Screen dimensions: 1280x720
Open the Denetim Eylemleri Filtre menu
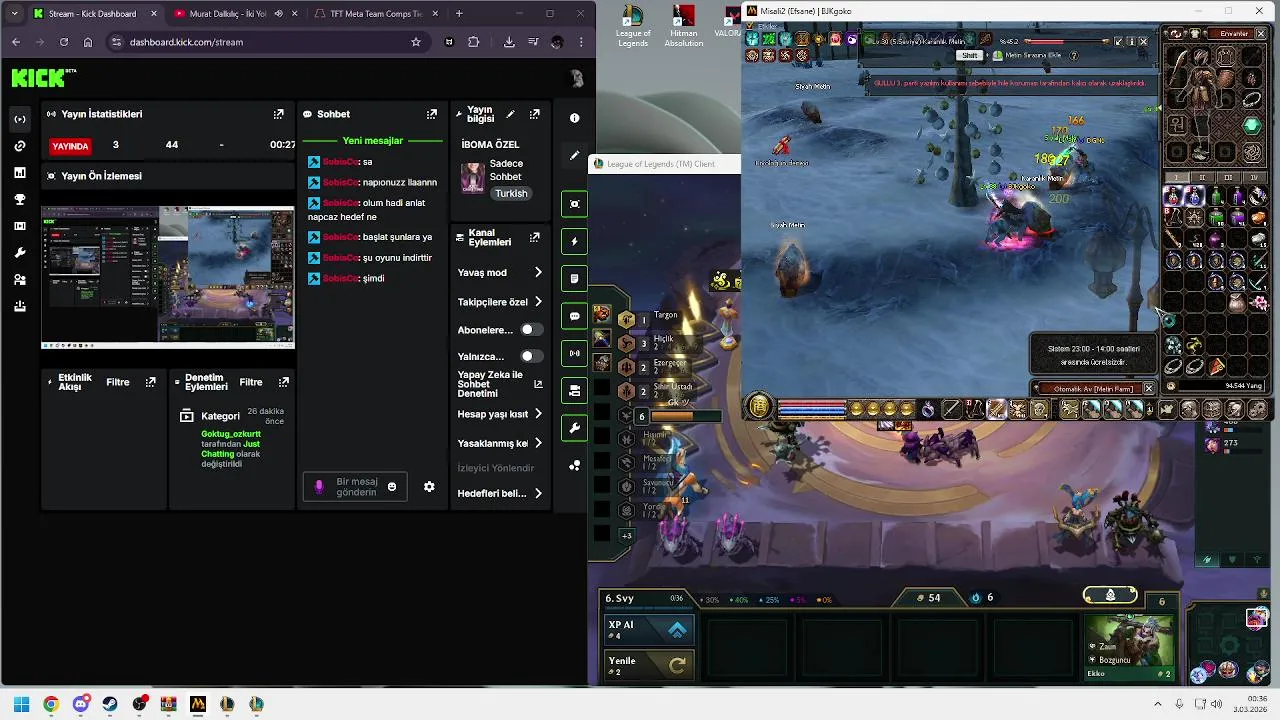251,382
